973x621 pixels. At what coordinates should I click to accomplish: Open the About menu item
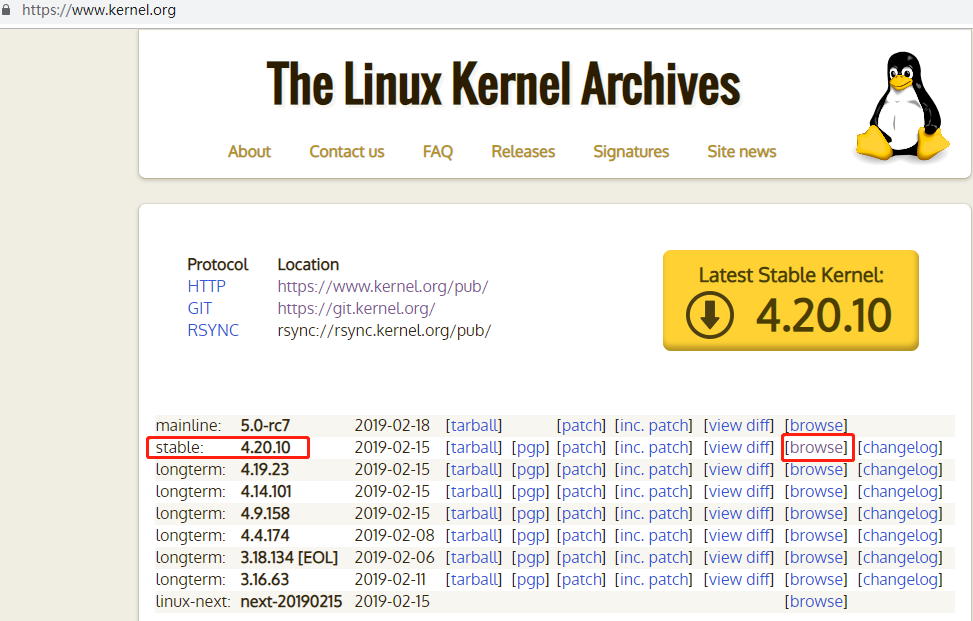249,151
